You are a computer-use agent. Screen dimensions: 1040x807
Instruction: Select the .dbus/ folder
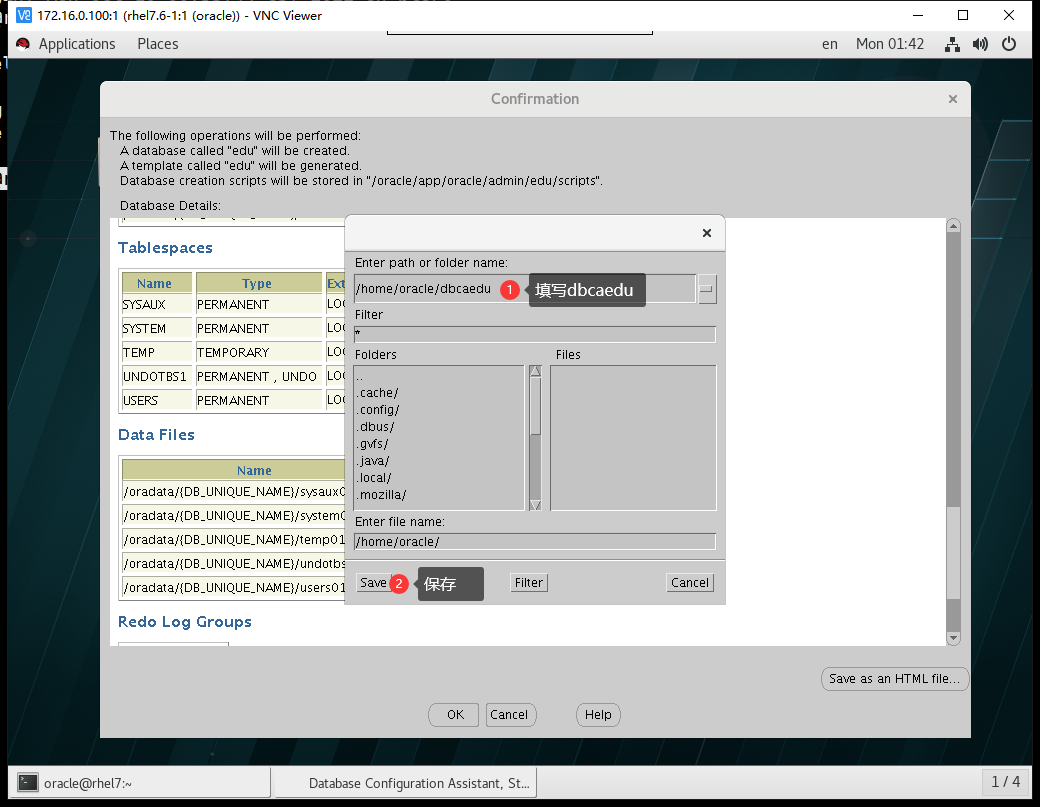[375, 427]
